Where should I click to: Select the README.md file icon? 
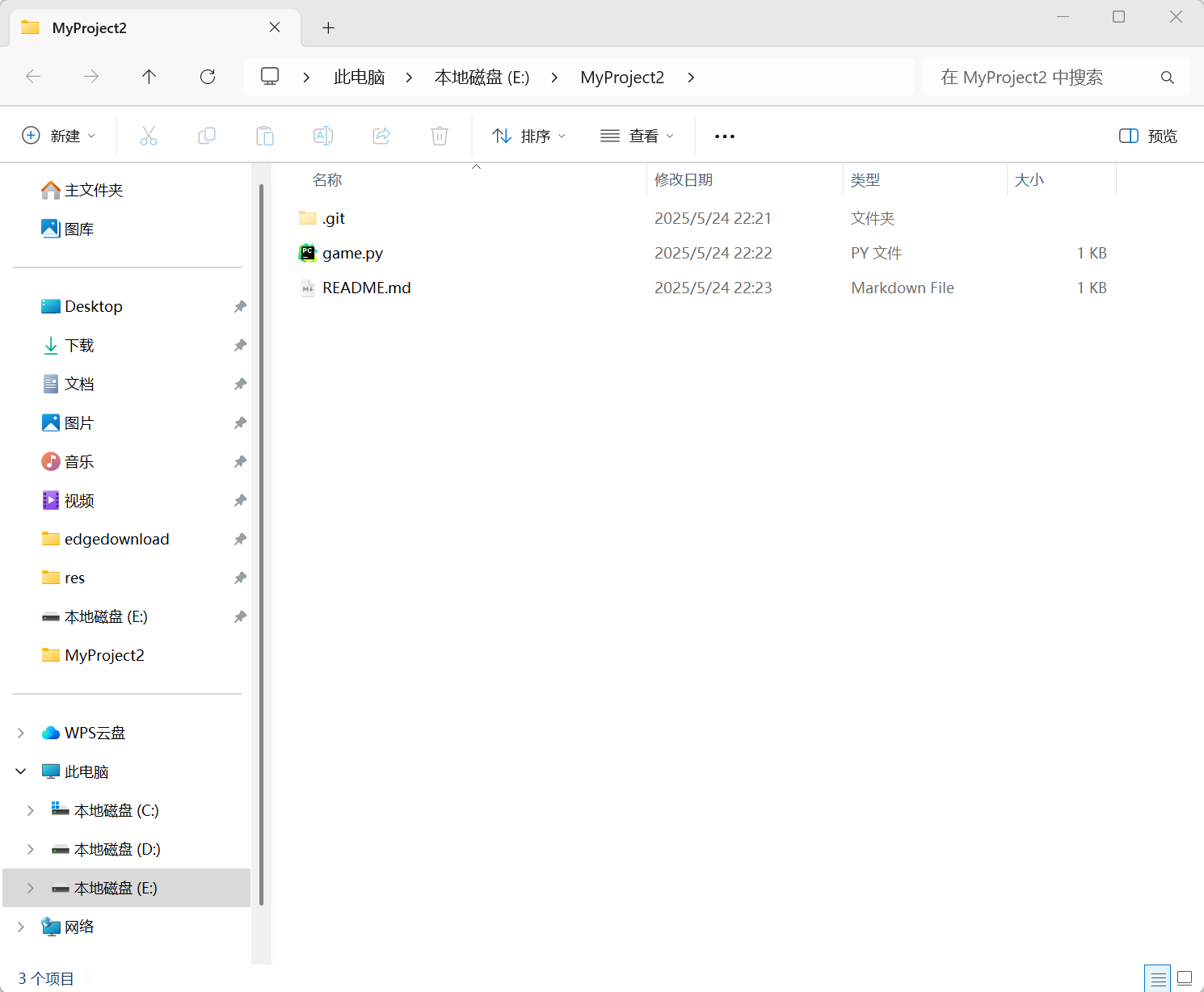(308, 288)
